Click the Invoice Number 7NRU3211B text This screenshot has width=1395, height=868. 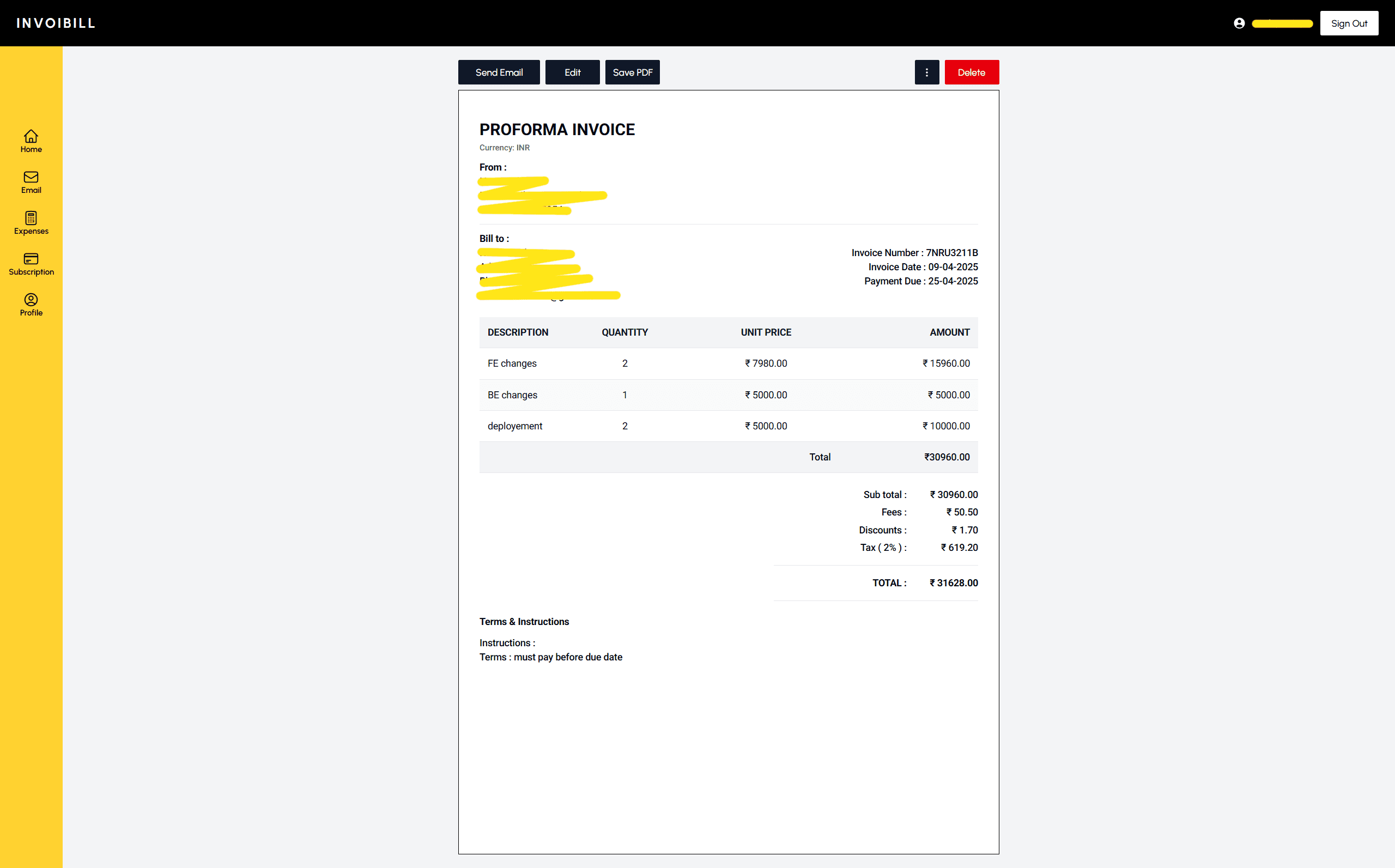tap(914, 253)
